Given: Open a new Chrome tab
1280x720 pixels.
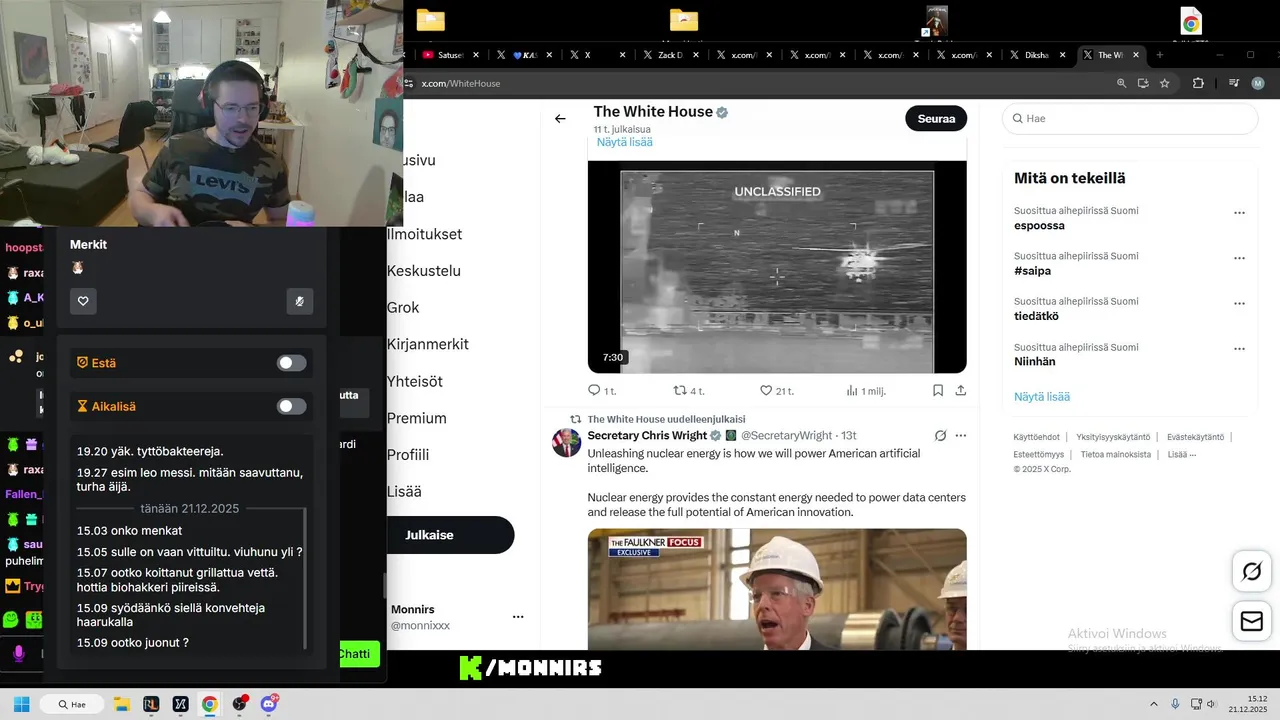Looking at the screenshot, I should click(1159, 55).
